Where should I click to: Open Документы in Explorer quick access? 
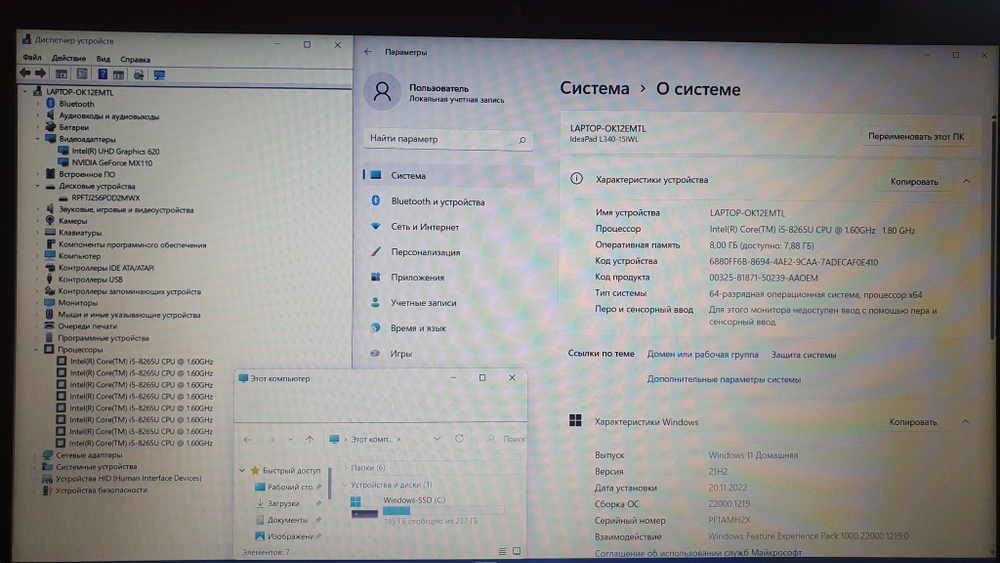(288, 520)
